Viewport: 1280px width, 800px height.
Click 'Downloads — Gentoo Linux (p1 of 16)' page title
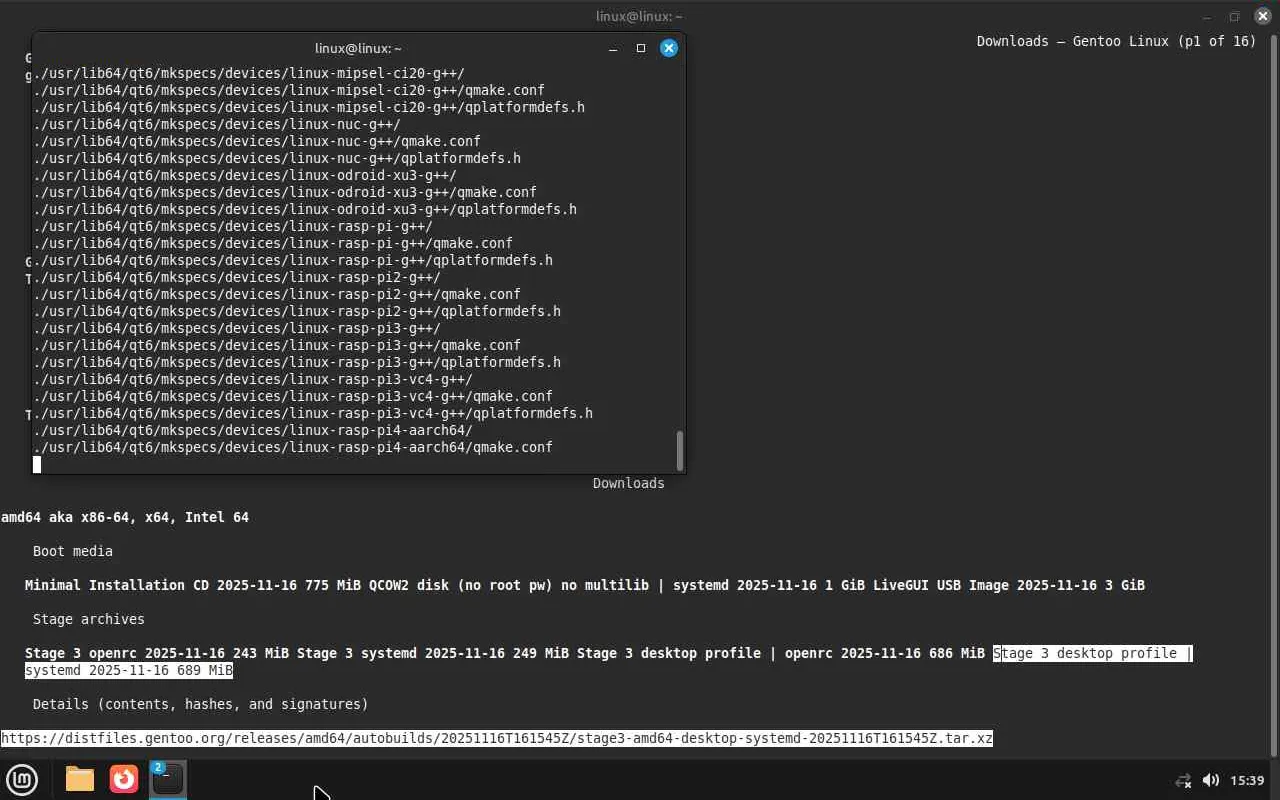click(x=1116, y=41)
